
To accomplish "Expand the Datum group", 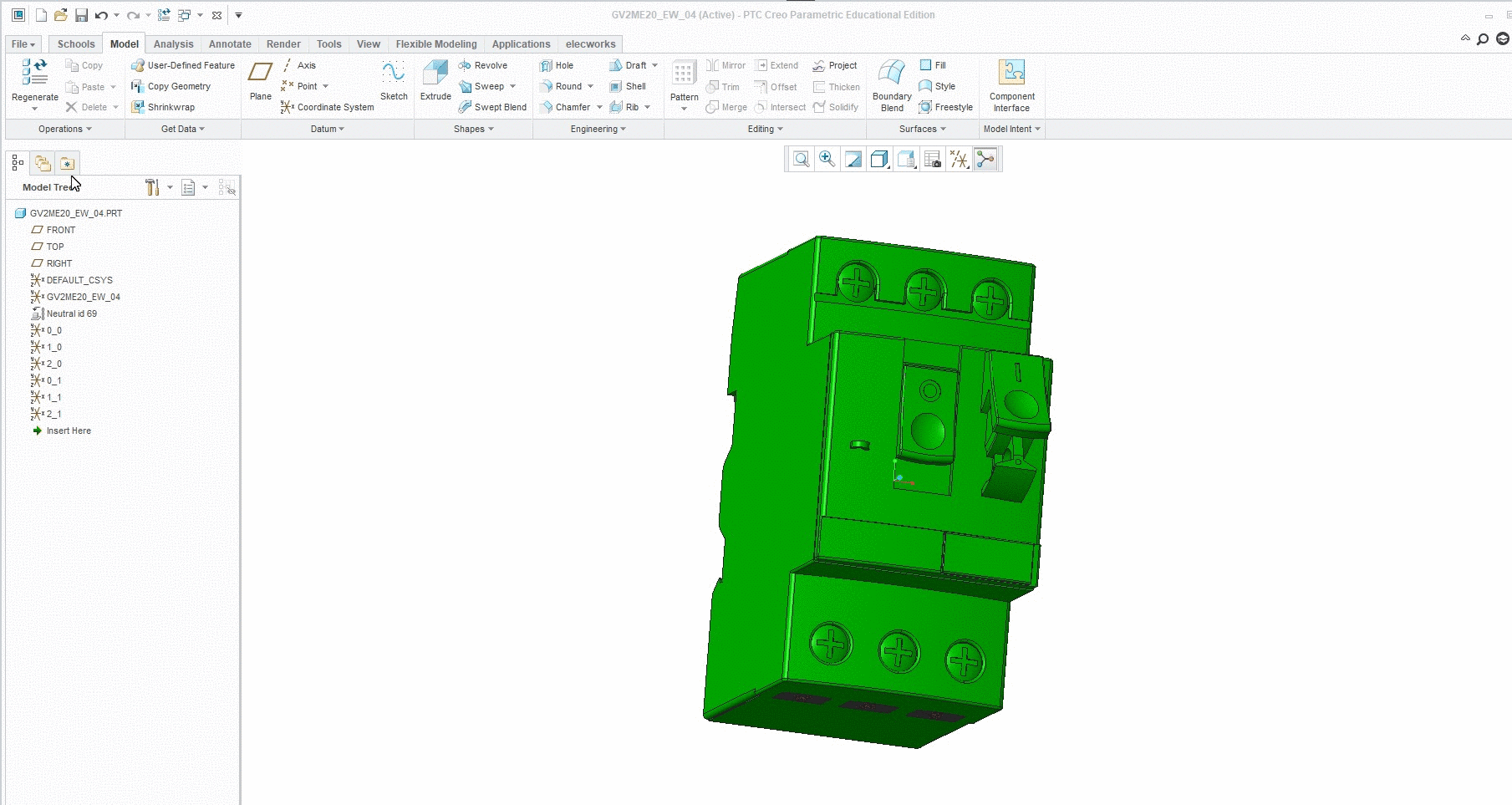I will point(328,129).
